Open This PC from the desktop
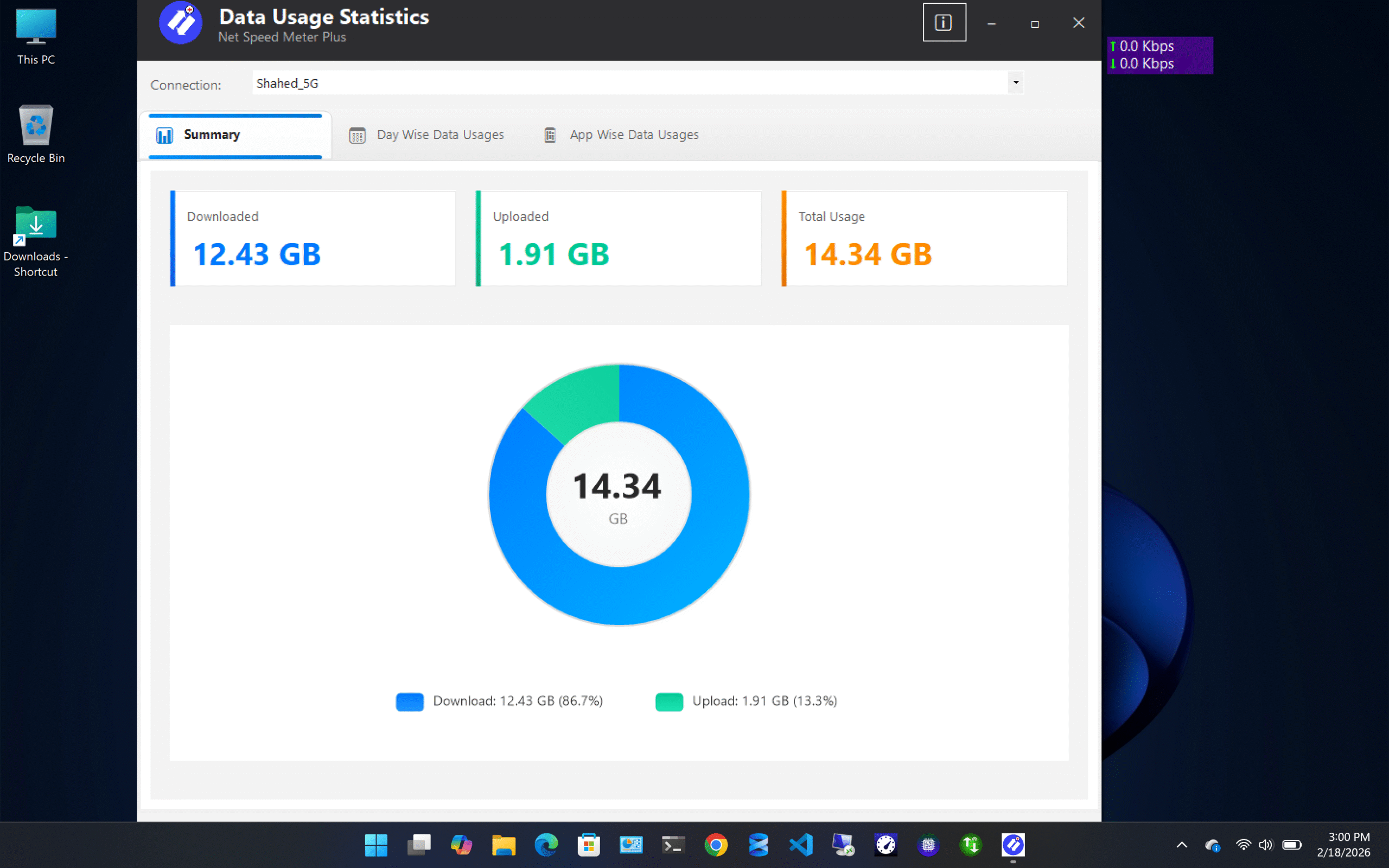1389x868 pixels. click(36, 26)
